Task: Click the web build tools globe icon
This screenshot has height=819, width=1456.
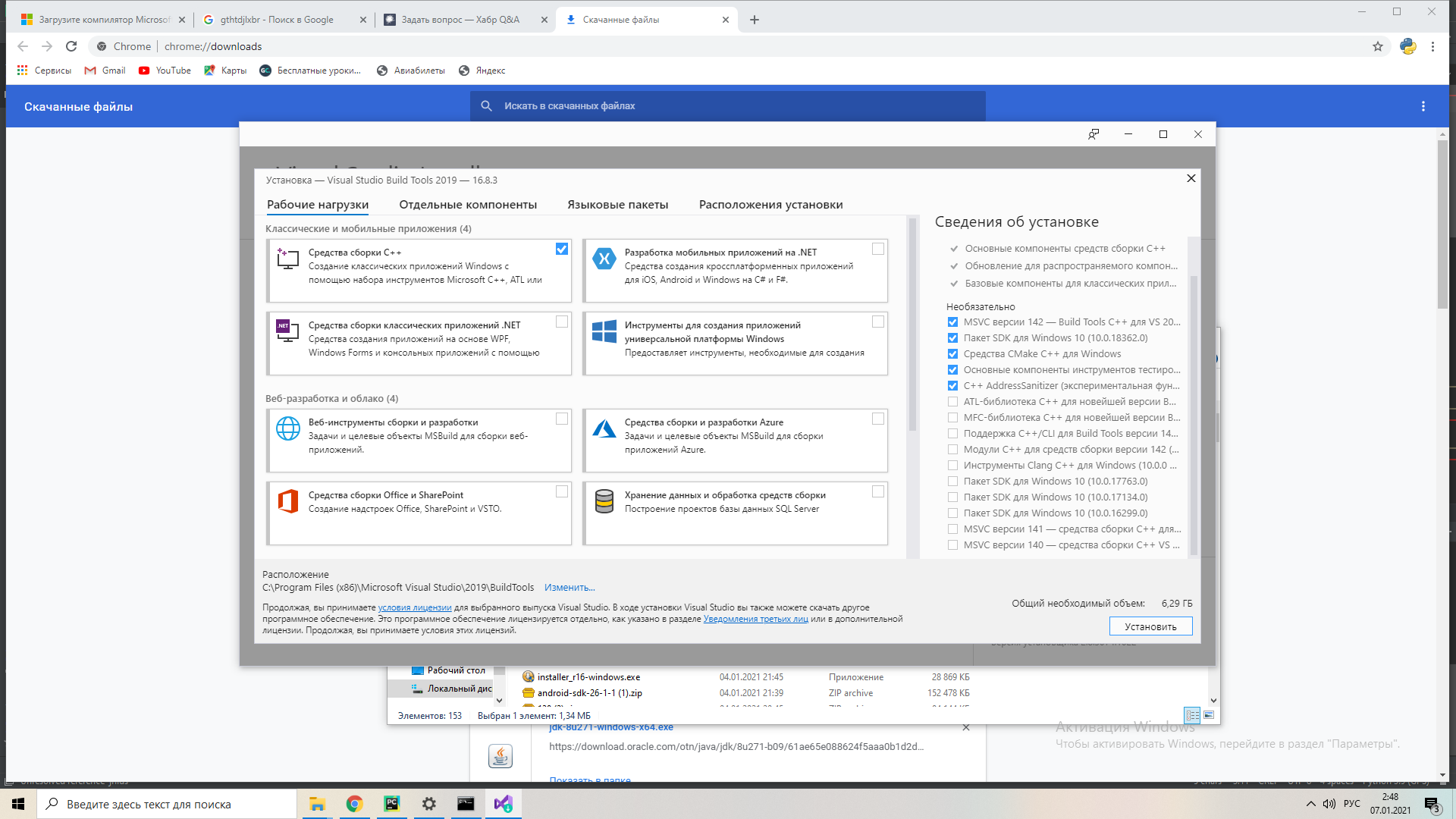Action: pyautogui.click(x=287, y=428)
